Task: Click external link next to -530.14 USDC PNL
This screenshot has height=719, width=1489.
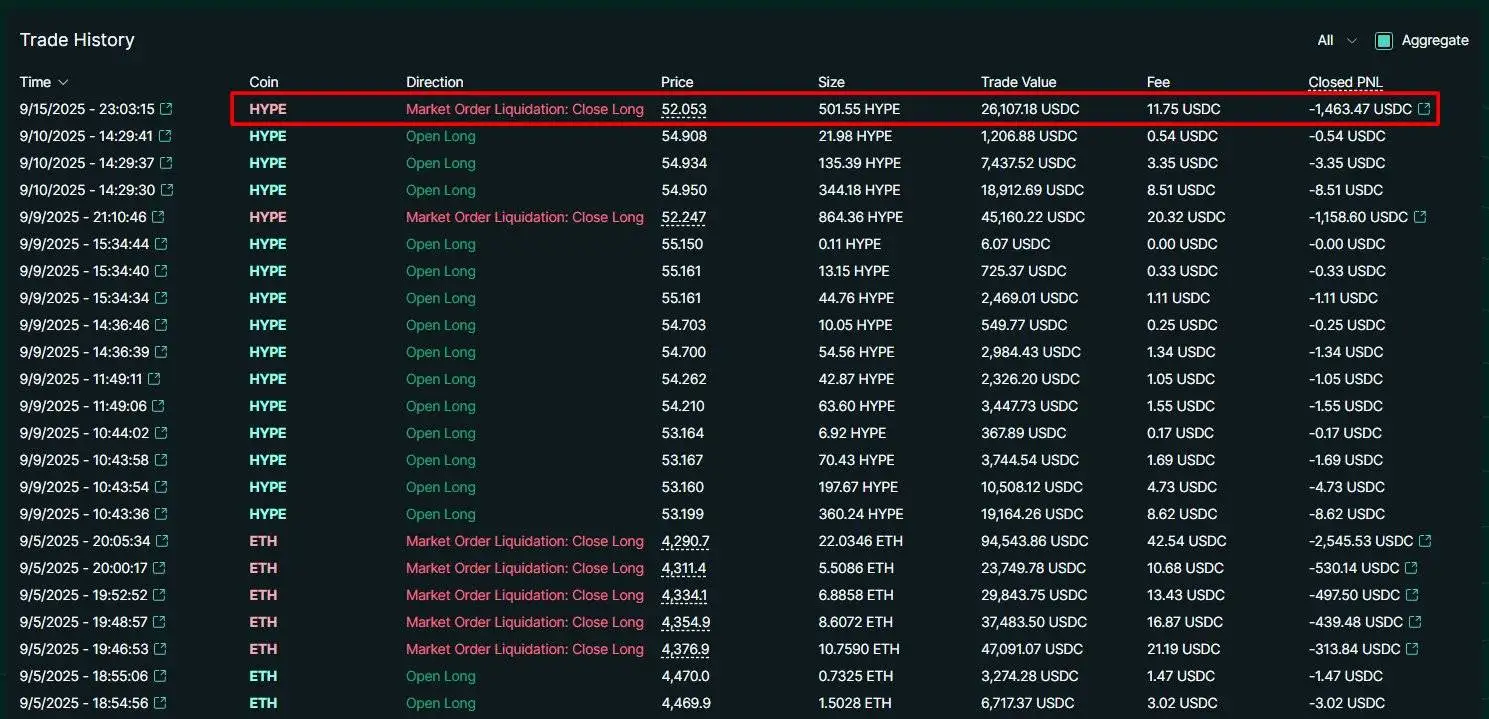Action: (1413, 568)
